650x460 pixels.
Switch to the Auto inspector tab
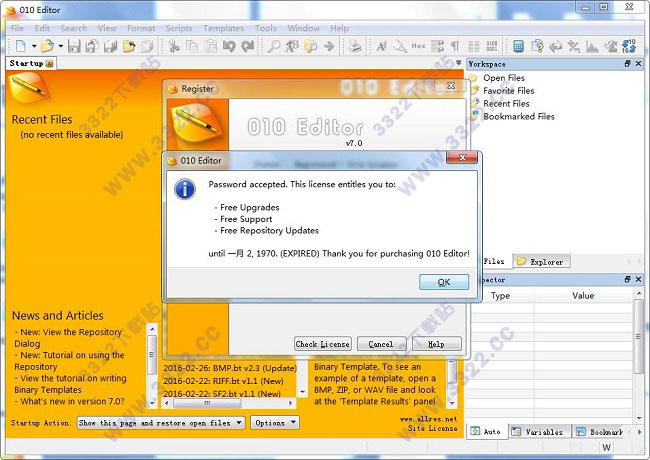pyautogui.click(x=487, y=431)
